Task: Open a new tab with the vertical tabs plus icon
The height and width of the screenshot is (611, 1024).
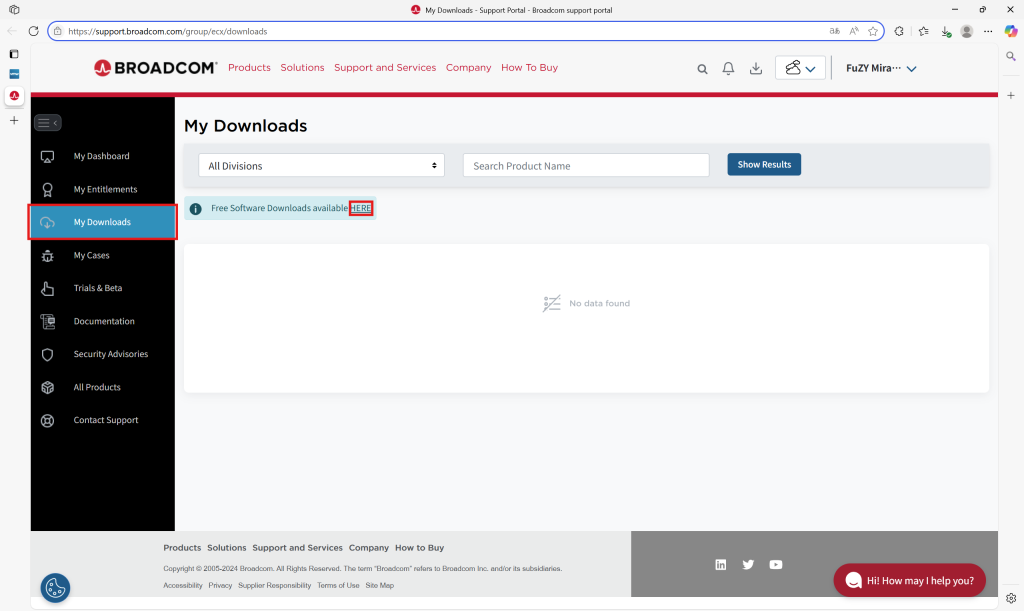Action: [x=14, y=121]
